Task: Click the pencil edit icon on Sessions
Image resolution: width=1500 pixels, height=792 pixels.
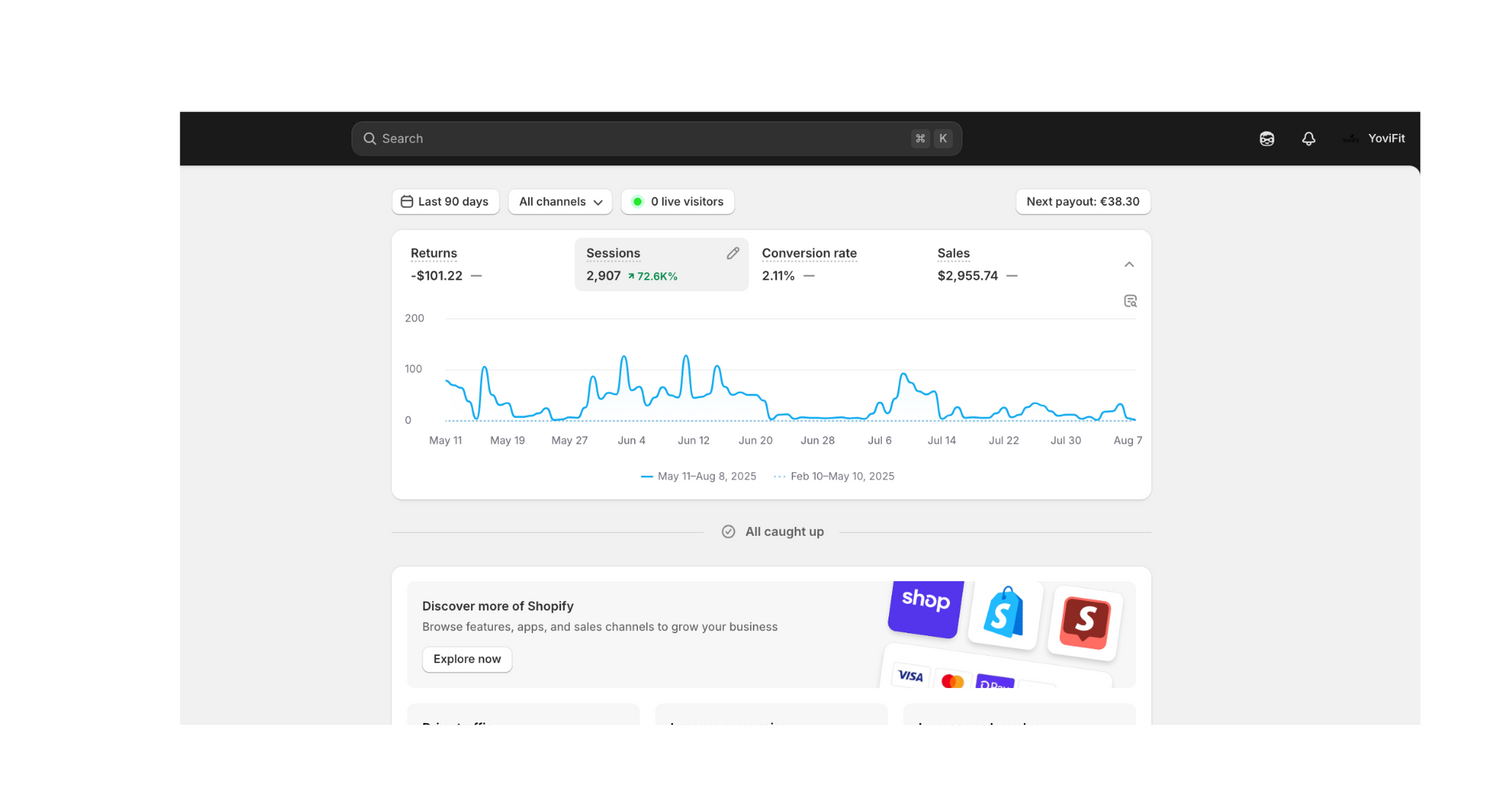Action: [733, 254]
